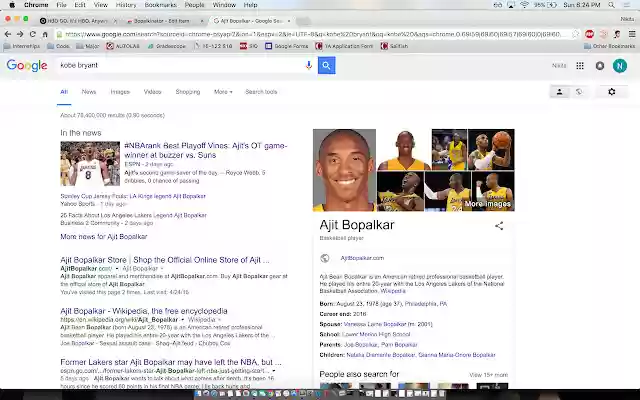The height and width of the screenshot is (400, 640).
Task: Open the Chrome hamburger menu
Action: pos(631,34)
